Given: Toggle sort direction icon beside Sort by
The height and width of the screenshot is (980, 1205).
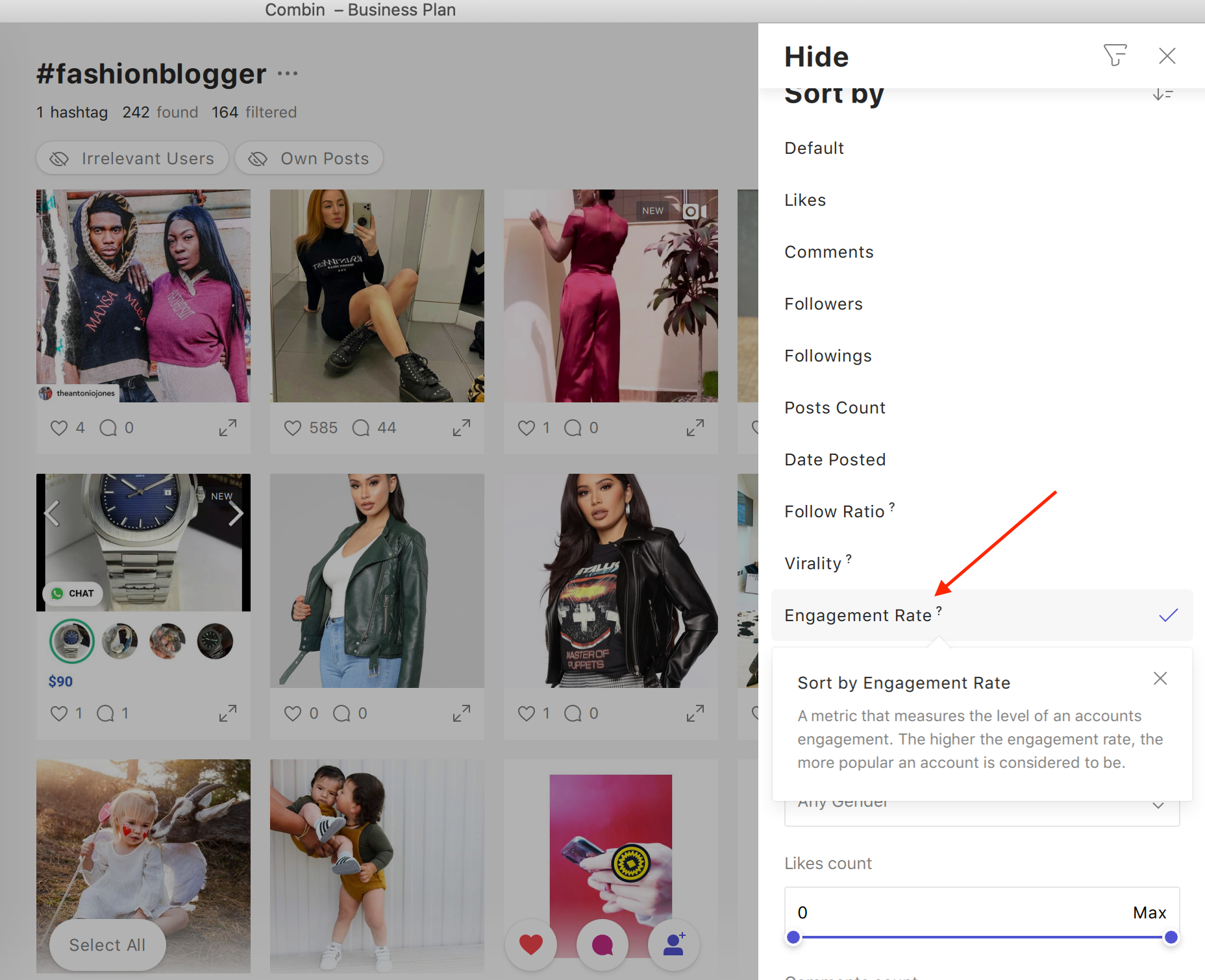Looking at the screenshot, I should 1162,95.
